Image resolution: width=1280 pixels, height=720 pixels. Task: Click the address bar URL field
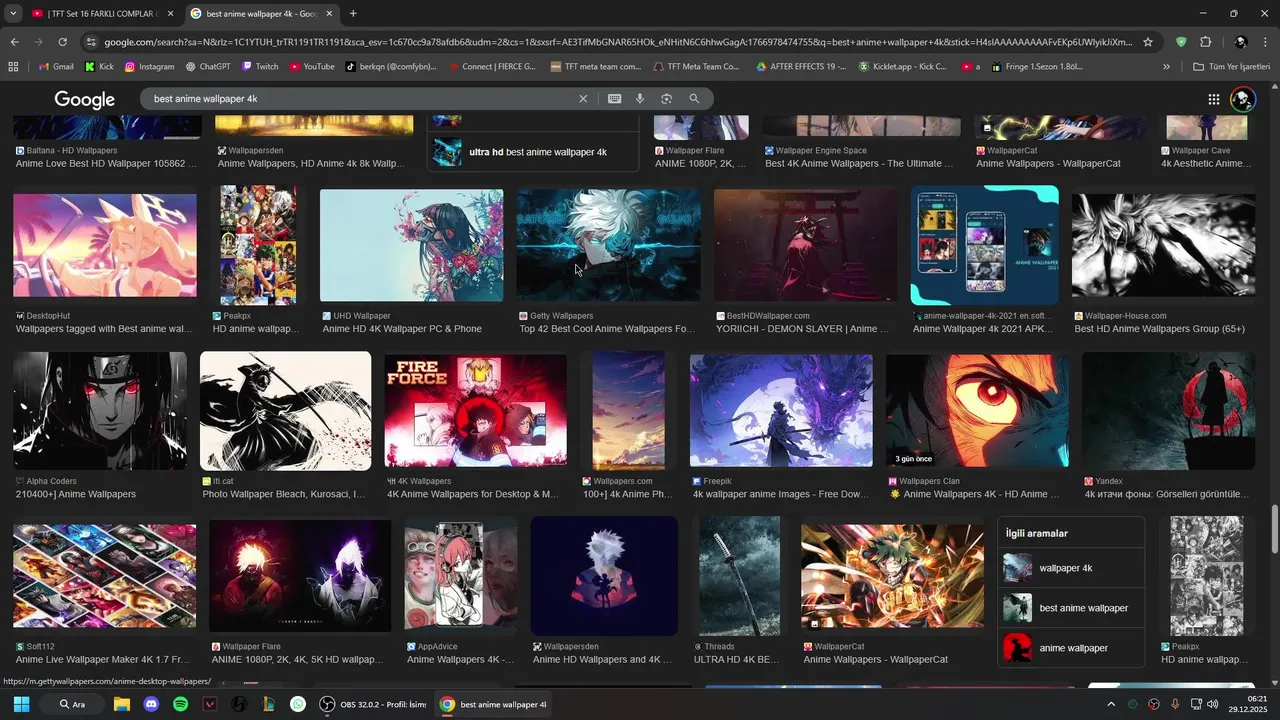coord(618,42)
